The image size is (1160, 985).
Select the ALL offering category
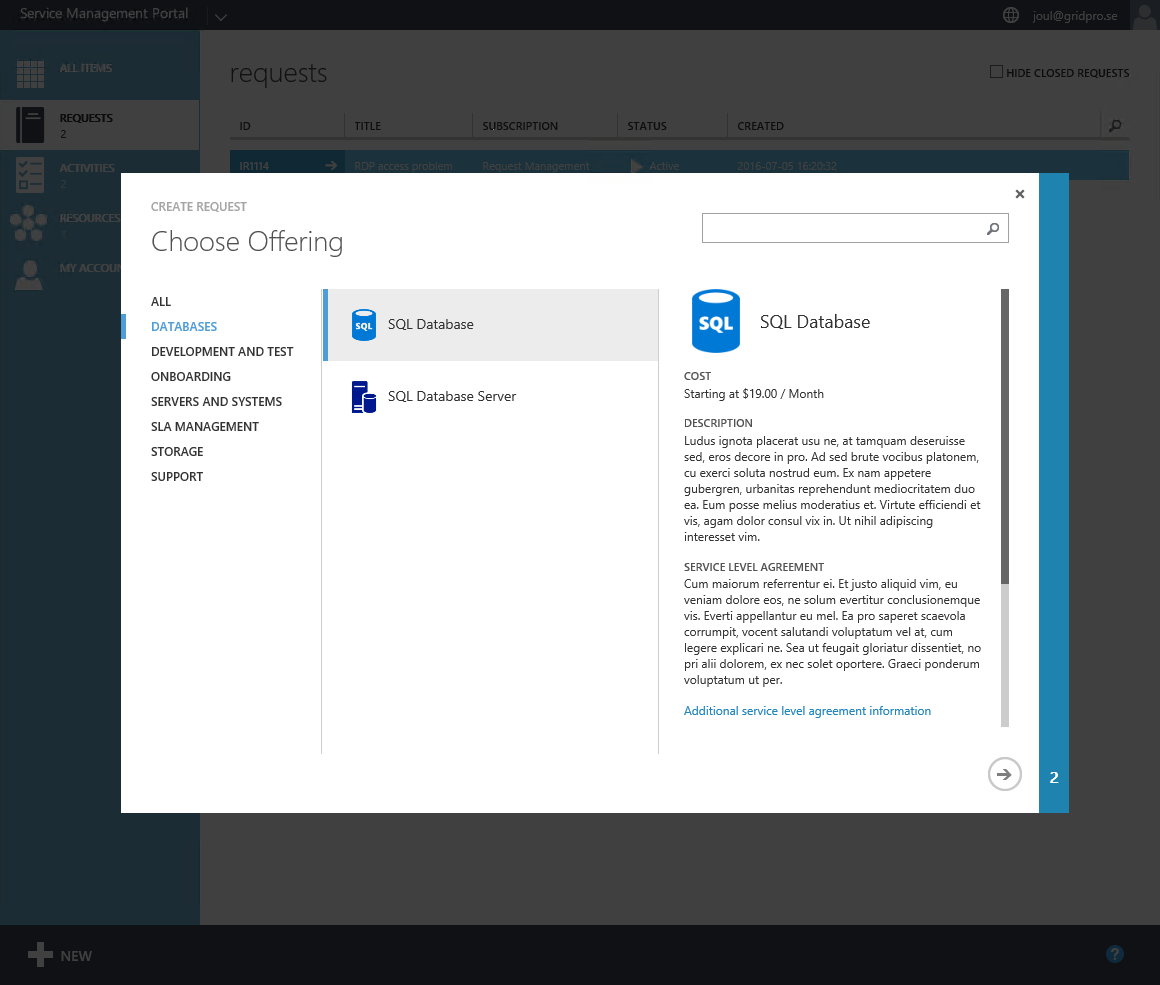161,302
